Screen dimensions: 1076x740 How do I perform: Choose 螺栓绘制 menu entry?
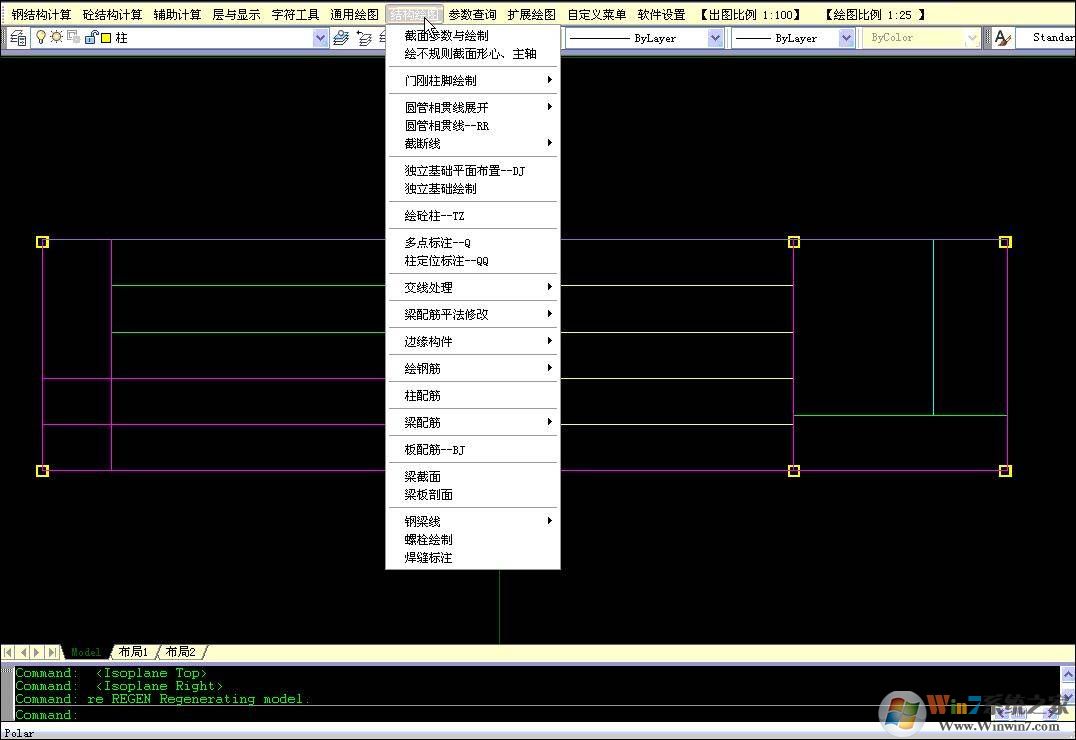coord(428,539)
